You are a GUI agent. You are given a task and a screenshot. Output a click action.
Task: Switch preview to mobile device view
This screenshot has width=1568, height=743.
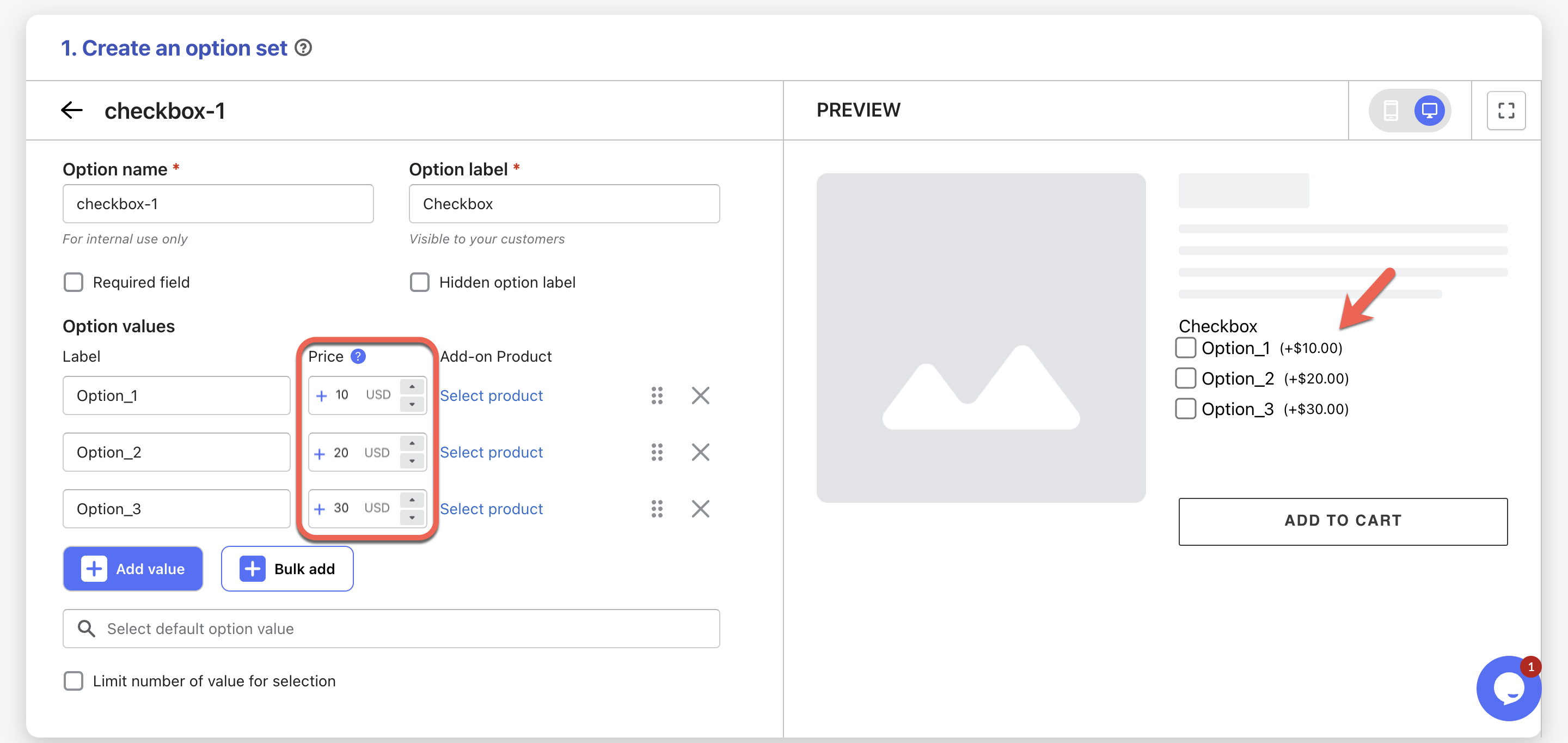pyautogui.click(x=1391, y=110)
